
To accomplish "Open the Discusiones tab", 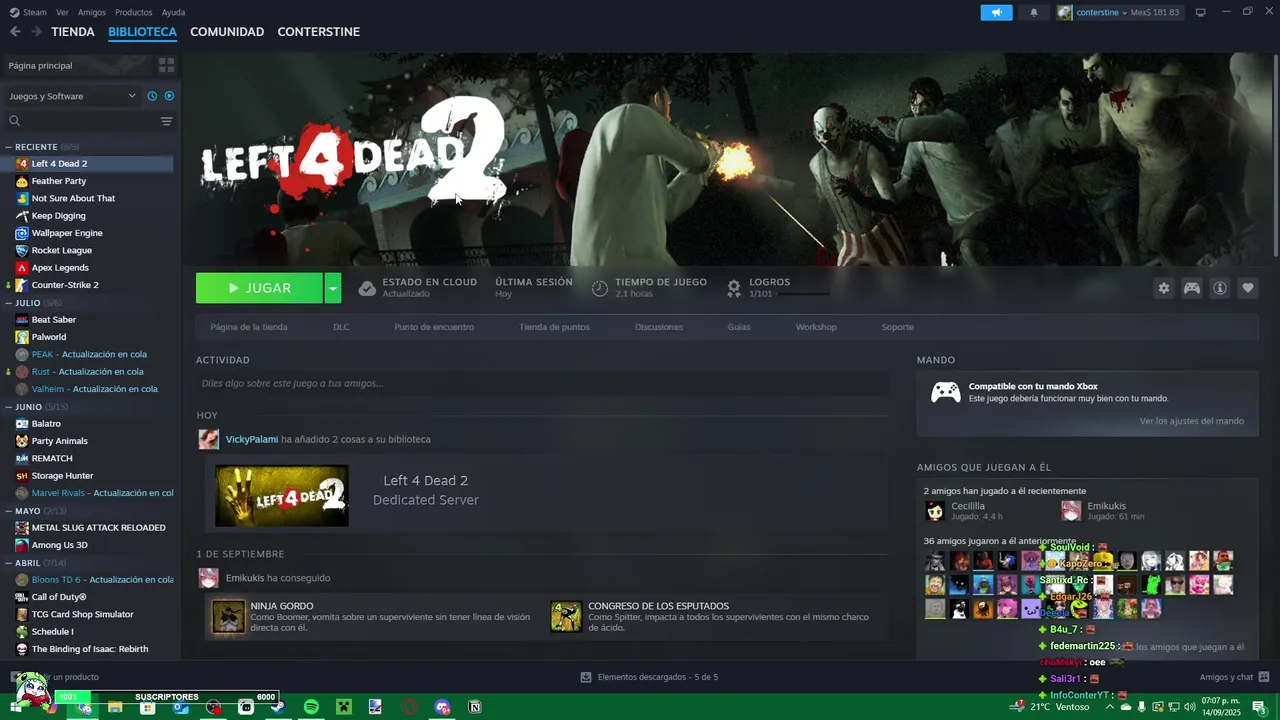I will pyautogui.click(x=659, y=327).
